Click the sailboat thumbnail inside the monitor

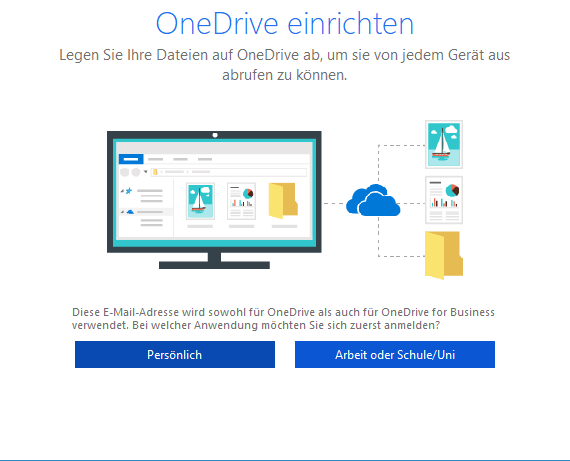(x=200, y=201)
